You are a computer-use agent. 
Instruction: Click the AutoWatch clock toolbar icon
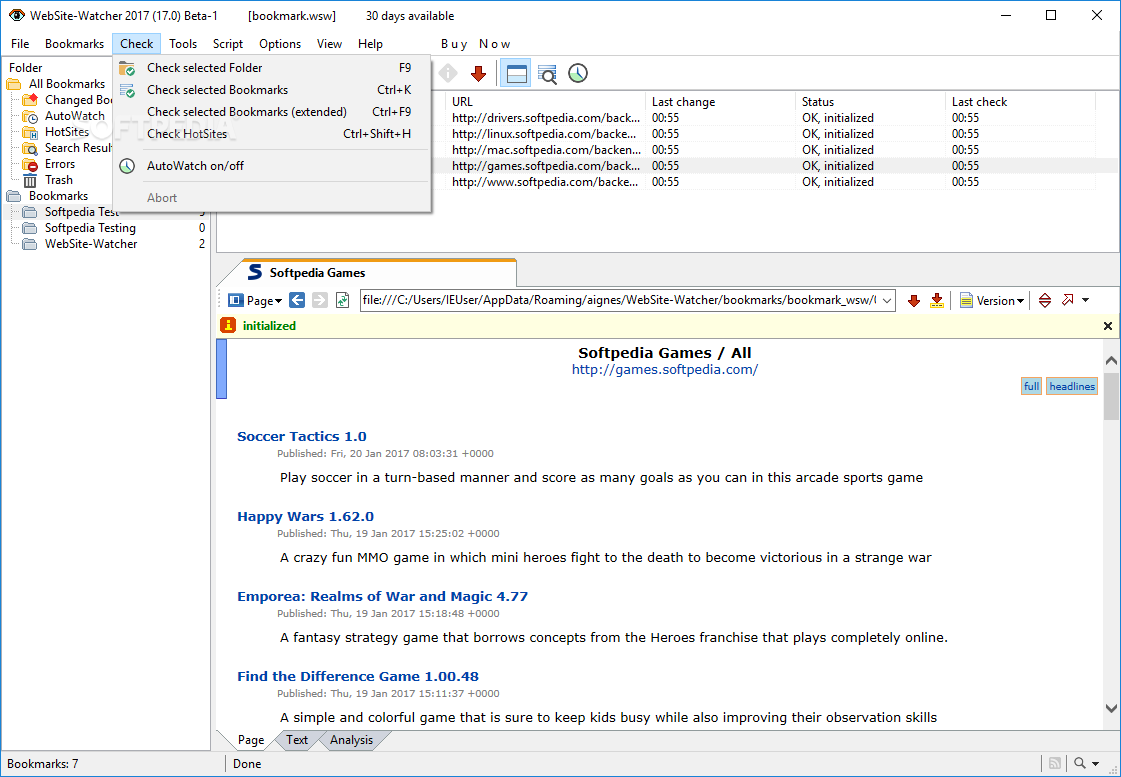tap(578, 73)
